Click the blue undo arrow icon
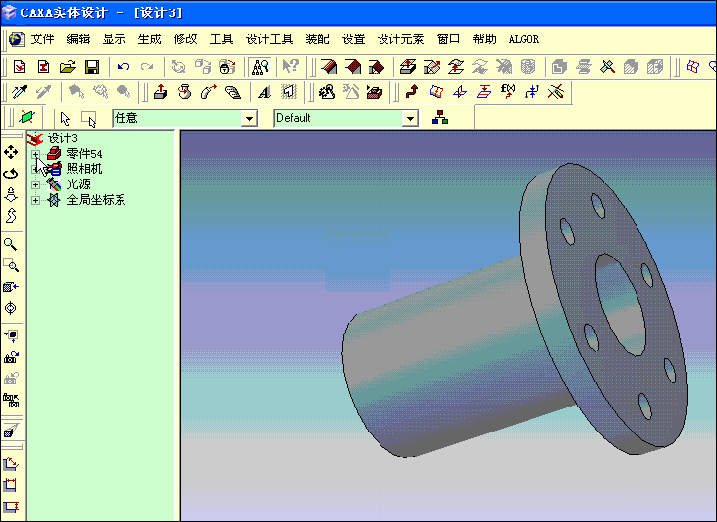 [123, 67]
